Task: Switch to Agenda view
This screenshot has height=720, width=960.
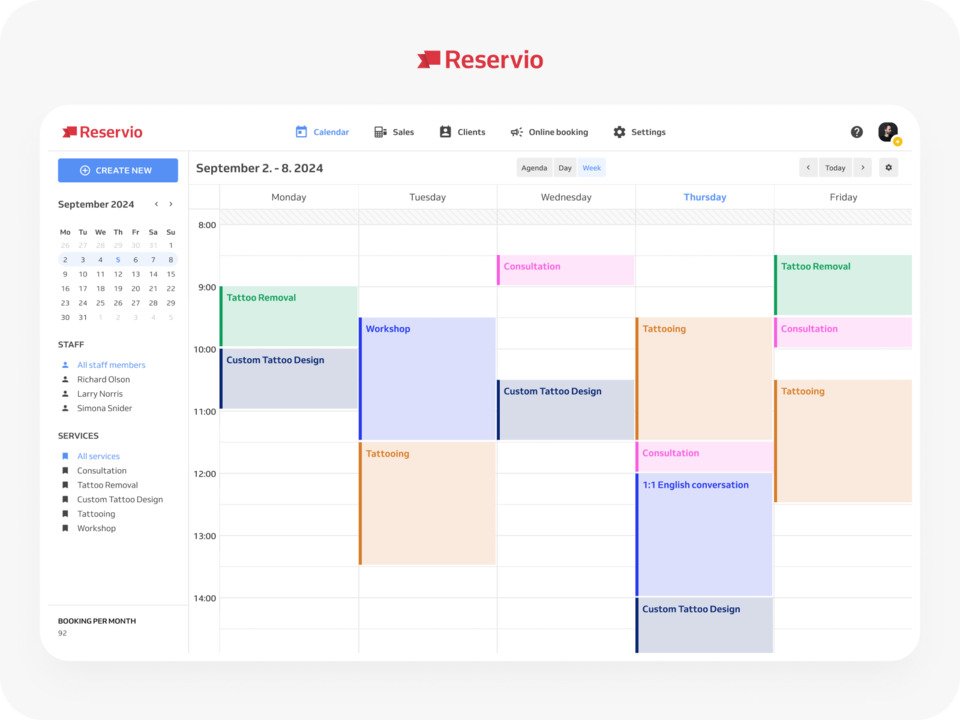Action: (534, 168)
